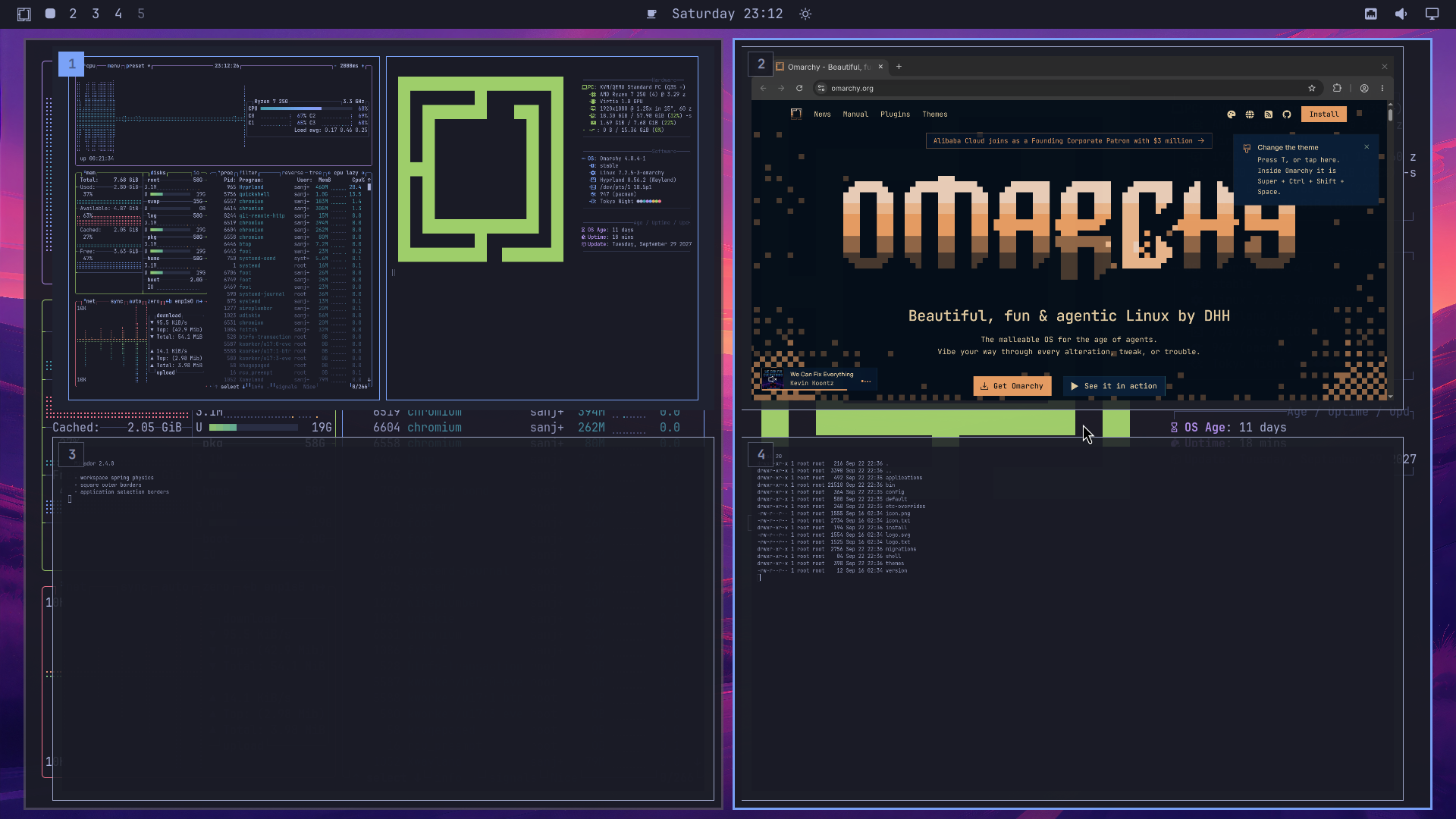
Task: Switch to workspace 2 in top bar
Action: 73,14
